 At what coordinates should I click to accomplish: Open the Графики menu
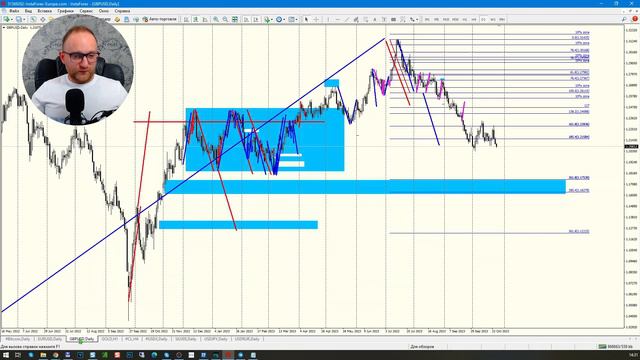pyautogui.click(x=65, y=11)
